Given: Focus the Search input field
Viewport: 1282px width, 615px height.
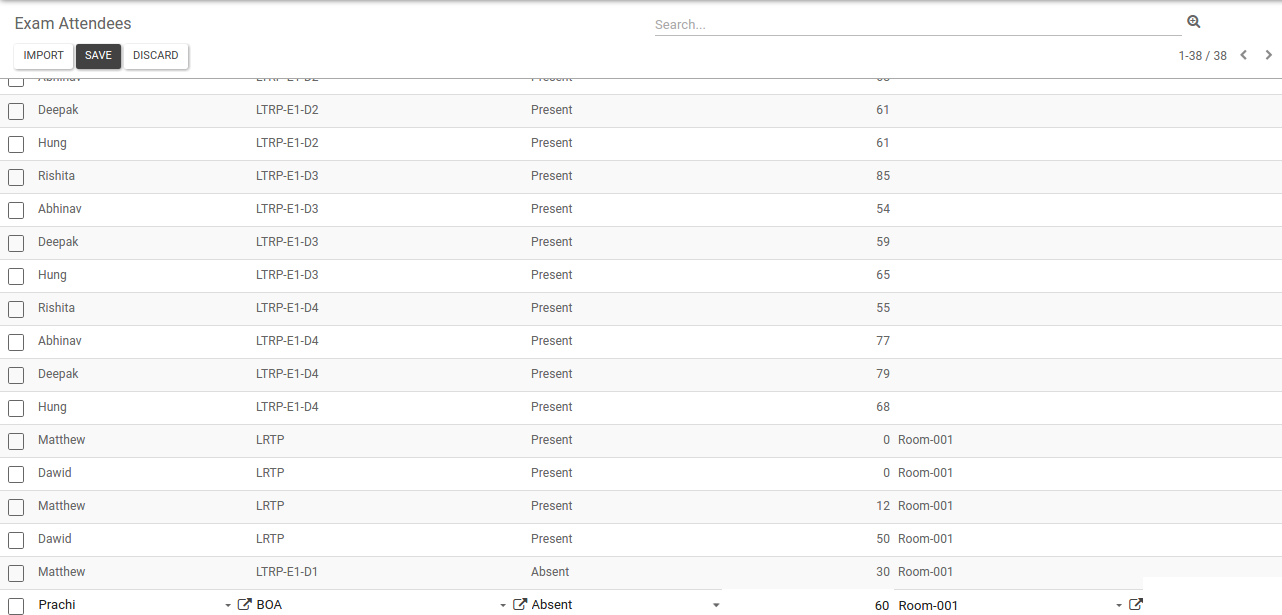Looking at the screenshot, I should pos(917,24).
